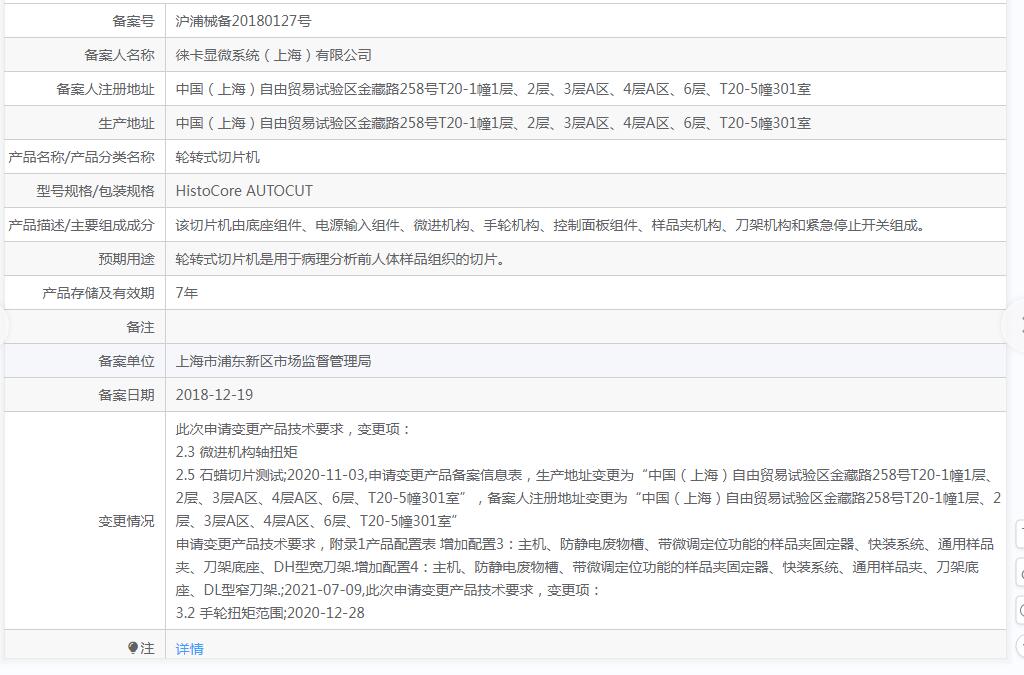Viewport: 1024px width, 675px height.
Task: Select filing authority 上海市浦东新区市场监督管理局
Action: 273,361
